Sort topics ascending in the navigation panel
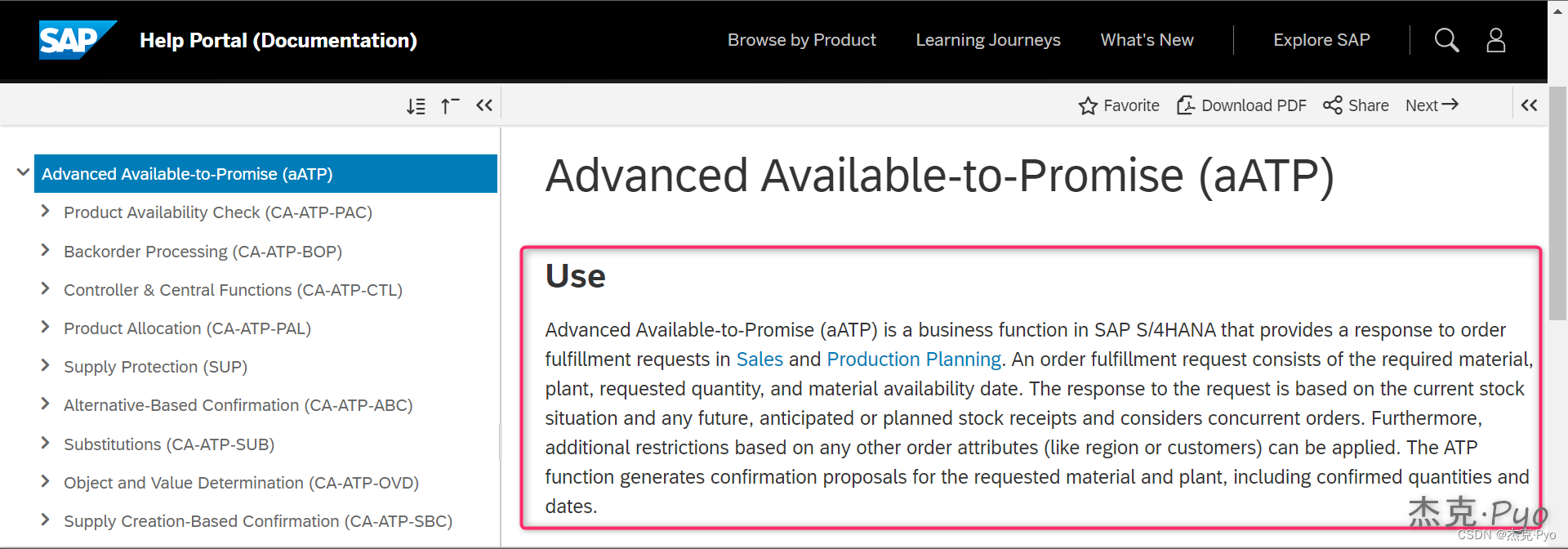 click(x=450, y=105)
